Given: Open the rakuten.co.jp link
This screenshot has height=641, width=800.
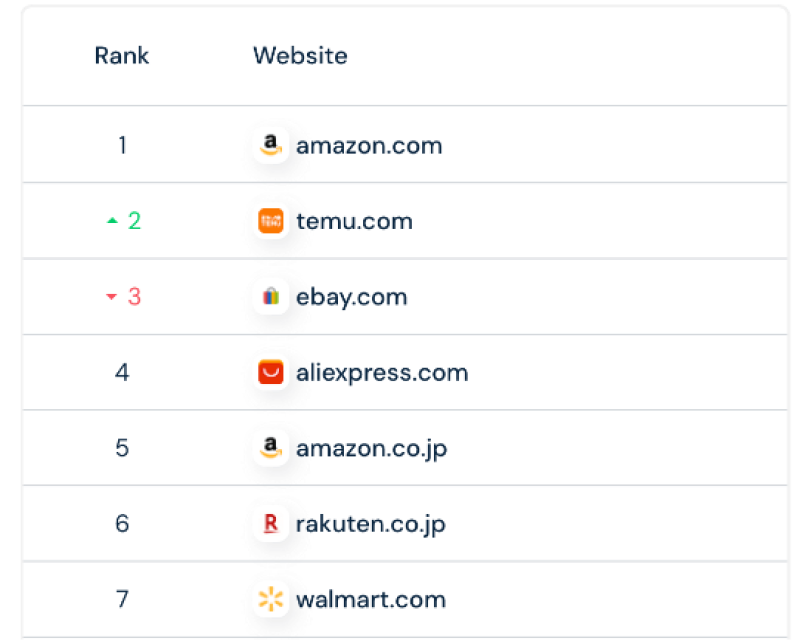Looking at the screenshot, I should (371, 524).
